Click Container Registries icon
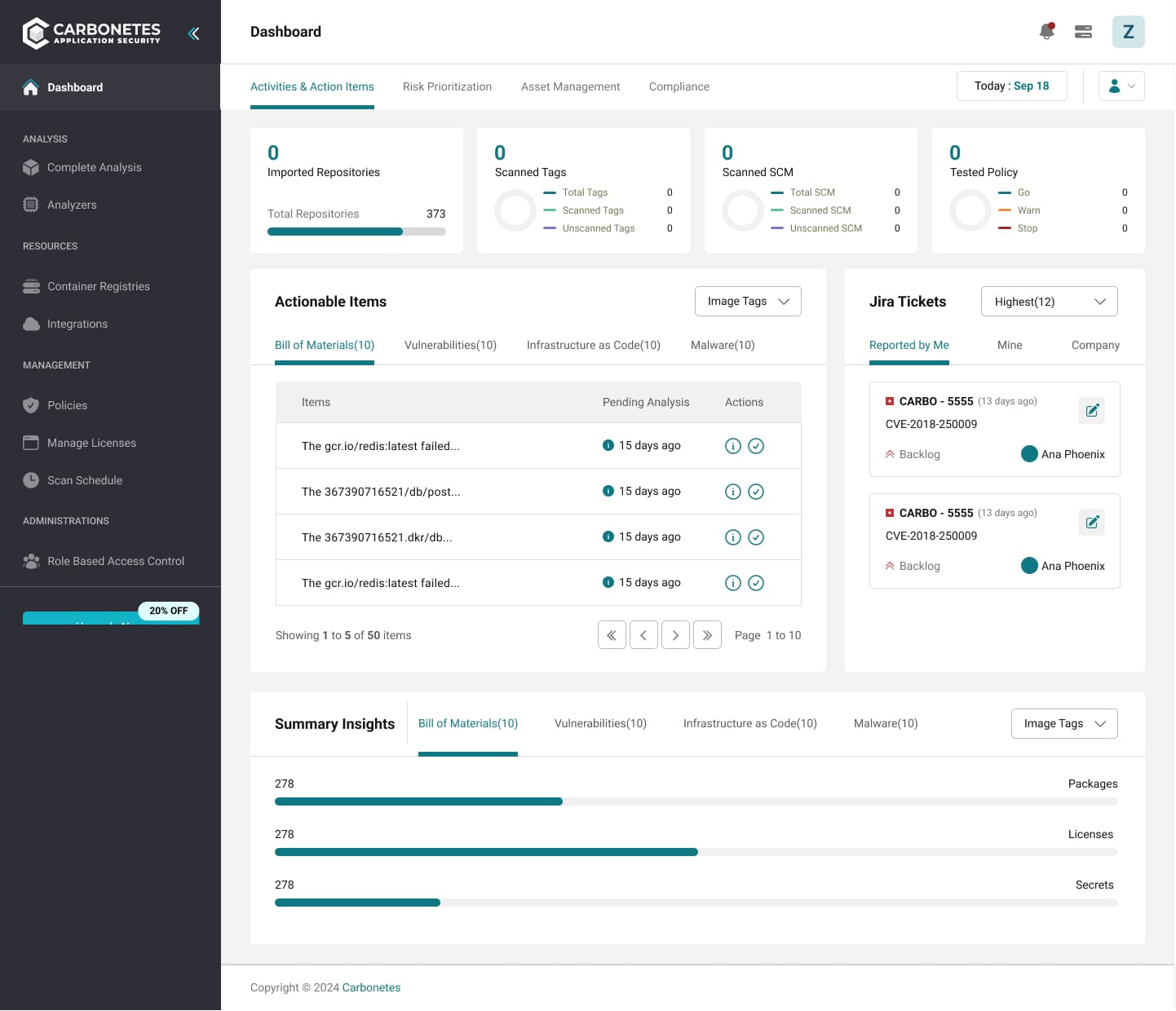The height and width of the screenshot is (1011, 1176). (x=31, y=286)
